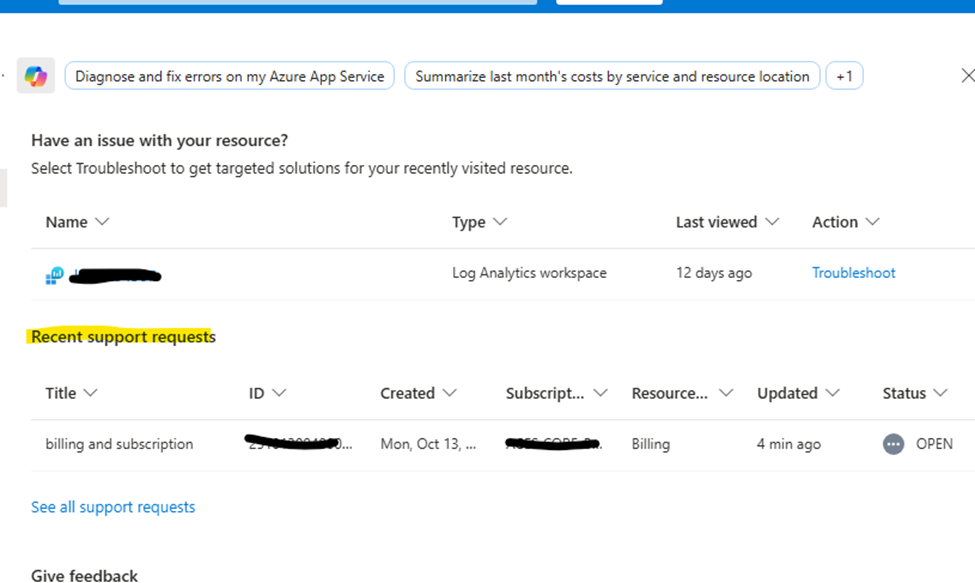Screen dimensions: 975x583
Task: Select the '4 min ago' updated cell
Action: pyautogui.click(x=788, y=444)
